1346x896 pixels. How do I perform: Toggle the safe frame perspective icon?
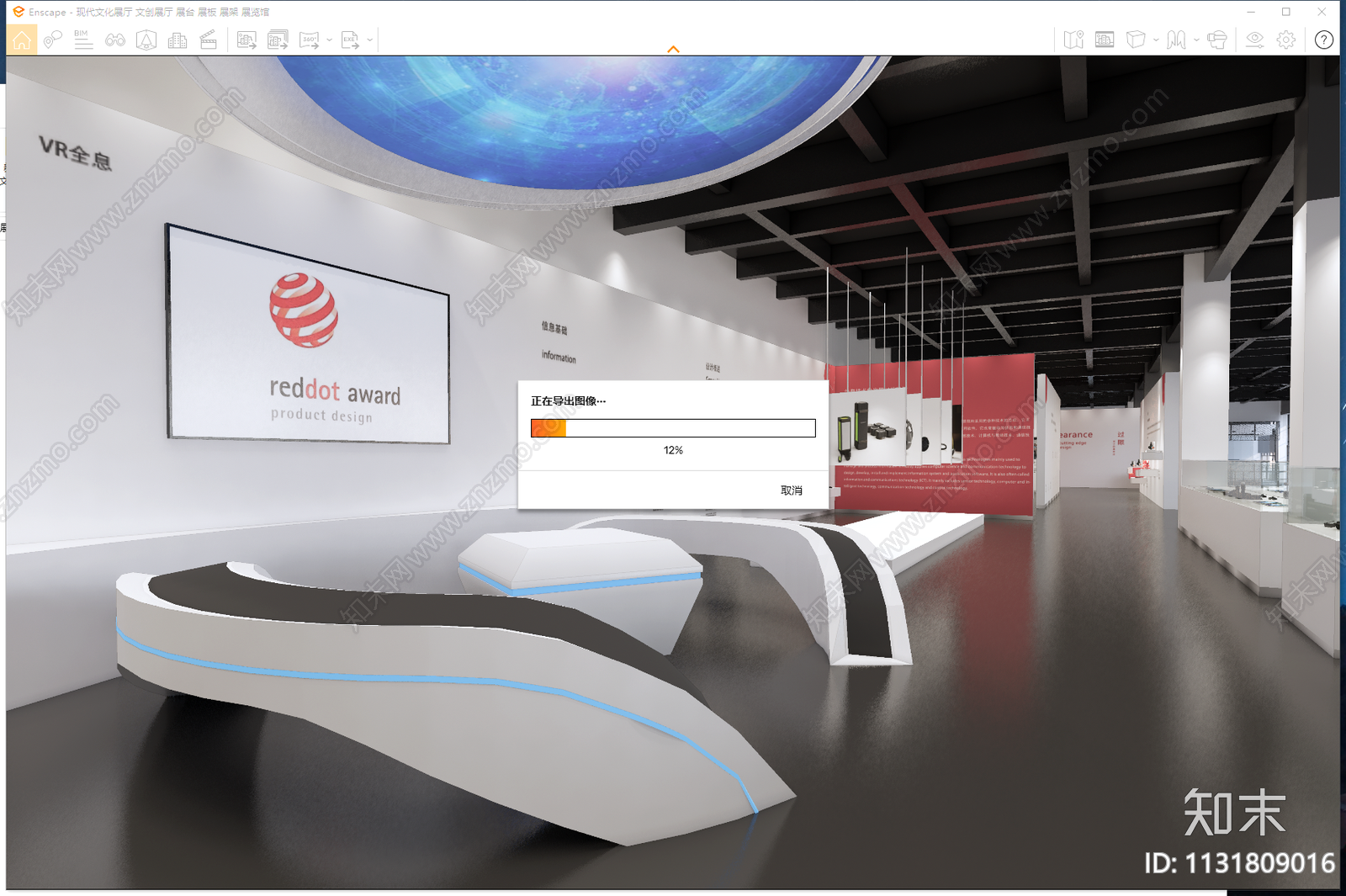tap(146, 40)
